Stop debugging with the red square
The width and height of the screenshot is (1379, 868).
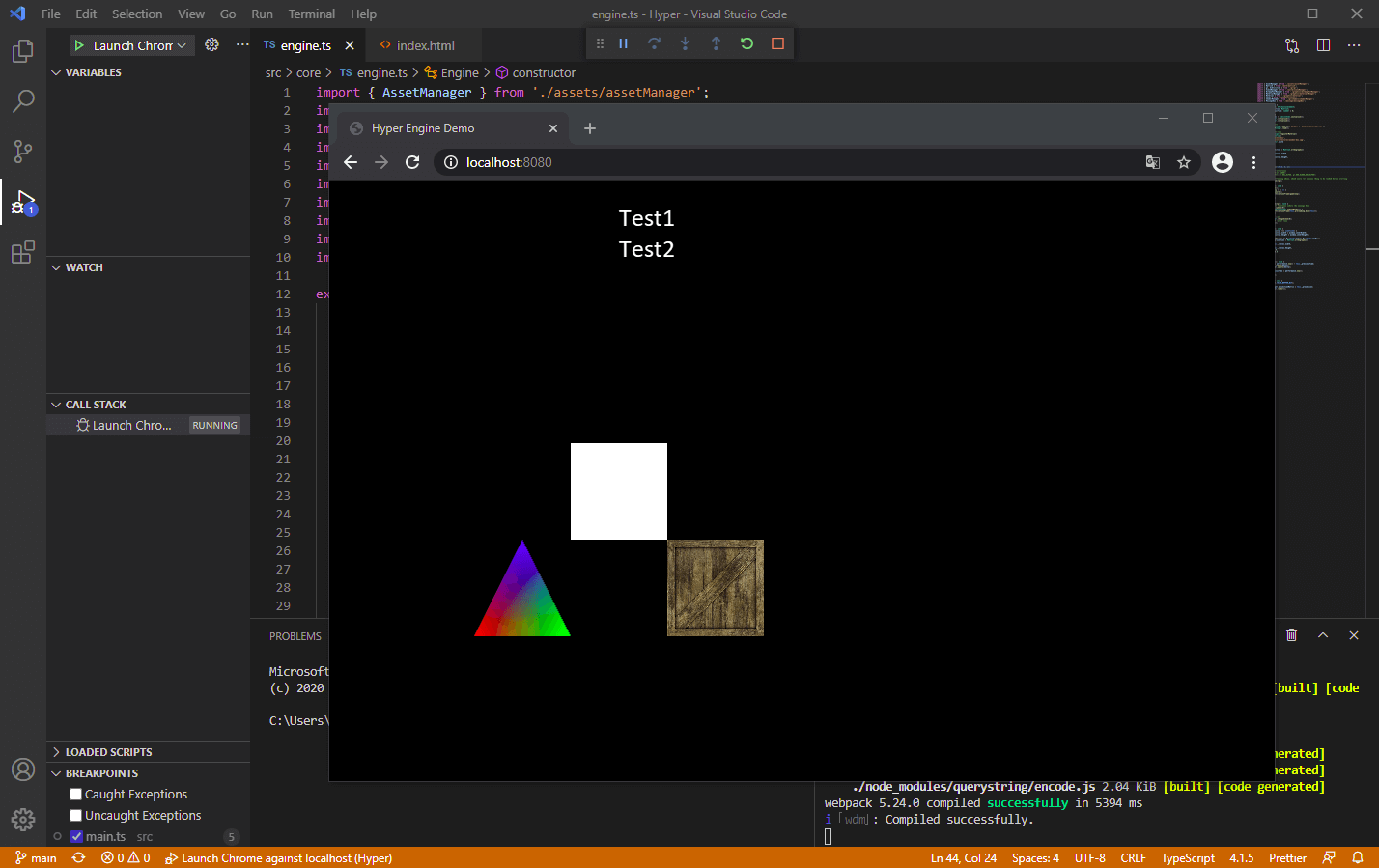click(x=777, y=43)
